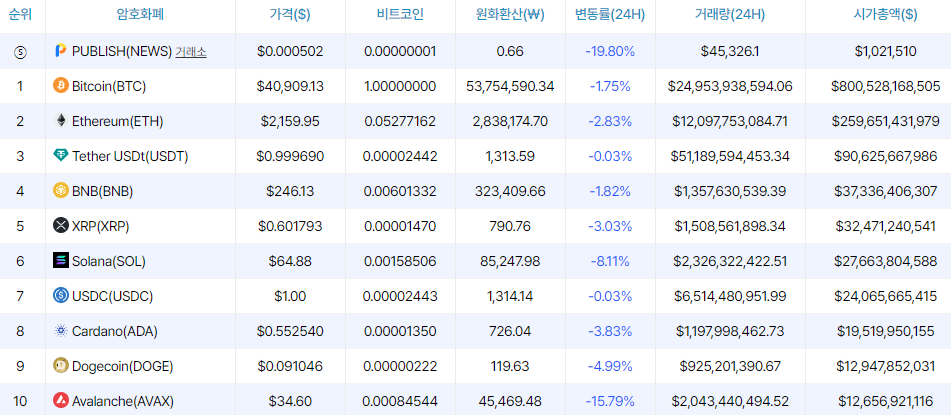Sort by the 원화환산(₩) column header
The width and height of the screenshot is (951, 415).
pos(509,15)
